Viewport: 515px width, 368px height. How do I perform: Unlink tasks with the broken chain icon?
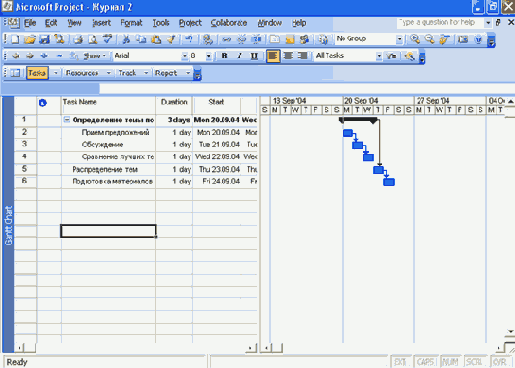[241, 39]
